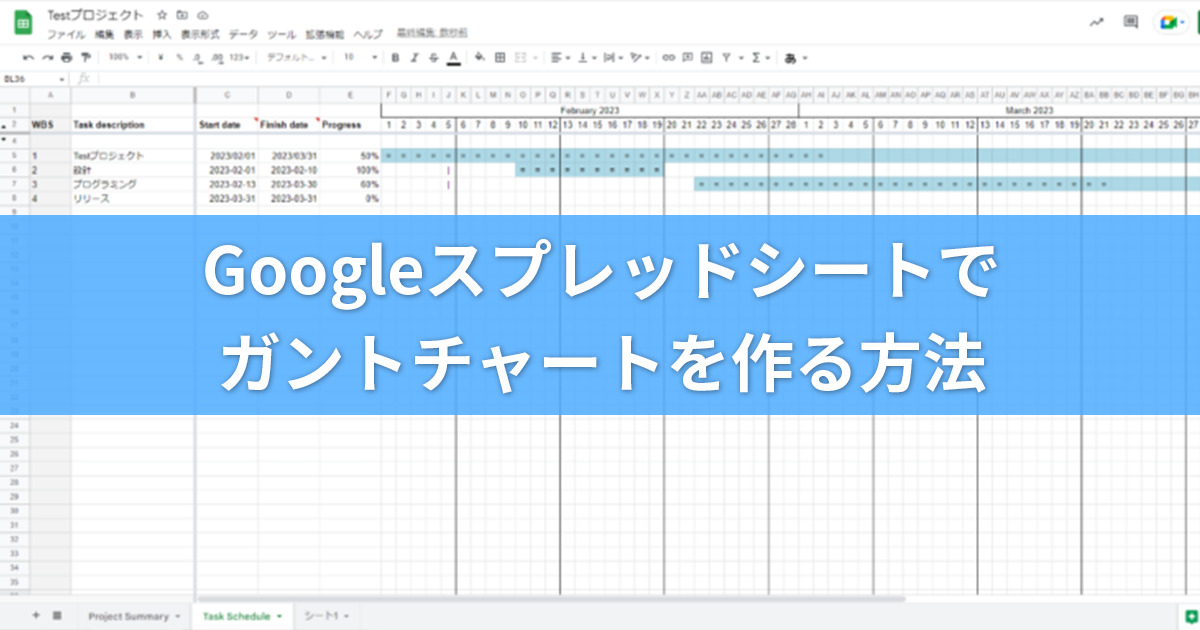Open the input tools あ button
Image resolution: width=1200 pixels, height=630 pixels.
790,57
